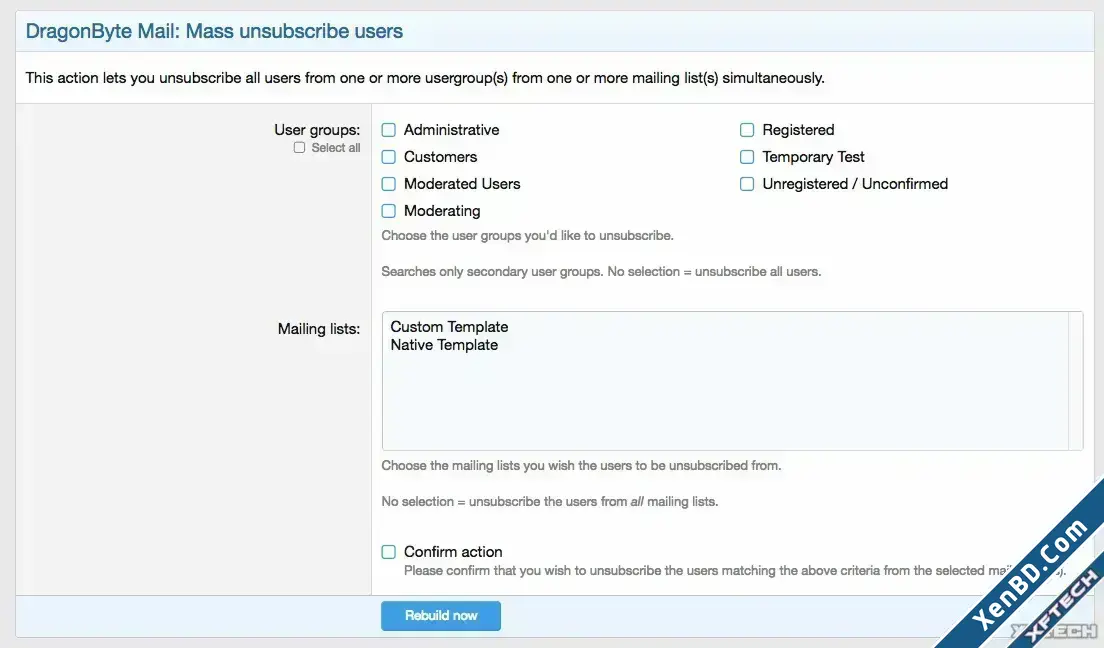Select Custom Template in the mailing lists
This screenshot has height=648, width=1104.
(x=449, y=327)
